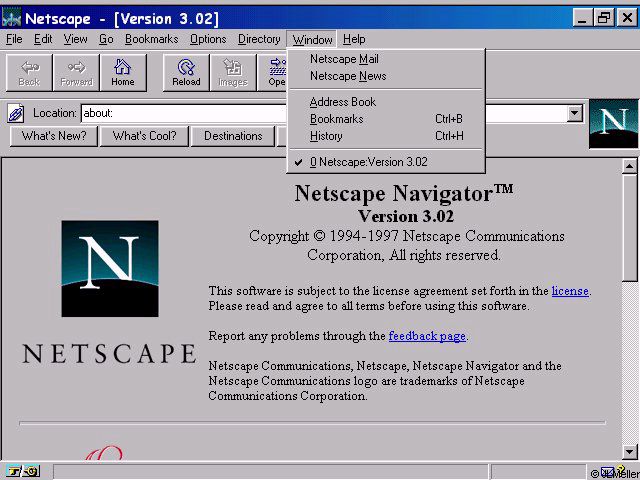
Task: Choose Netscape News from Window menu
Action: (386, 76)
